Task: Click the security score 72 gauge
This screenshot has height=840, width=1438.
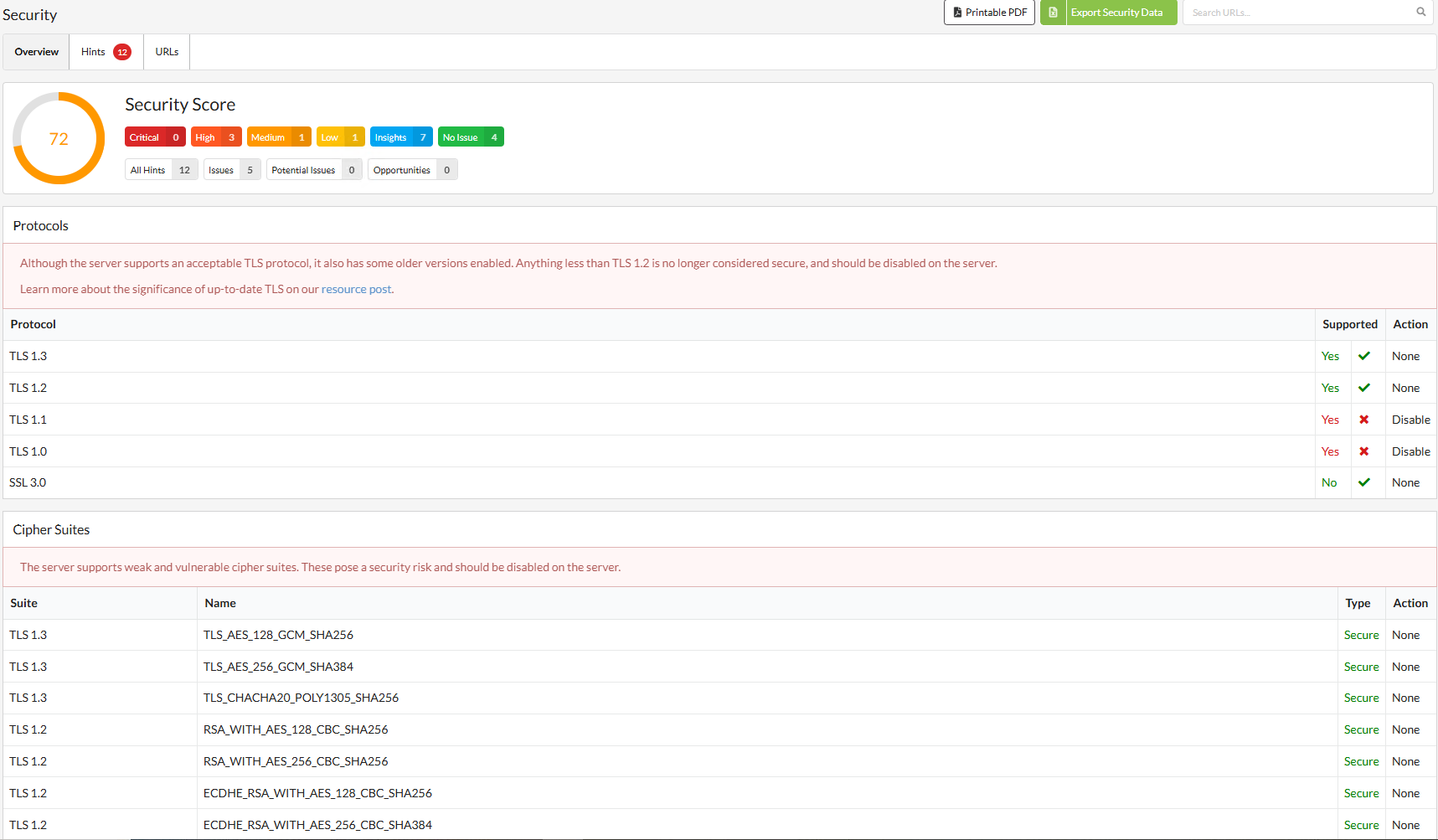Action: [x=59, y=138]
